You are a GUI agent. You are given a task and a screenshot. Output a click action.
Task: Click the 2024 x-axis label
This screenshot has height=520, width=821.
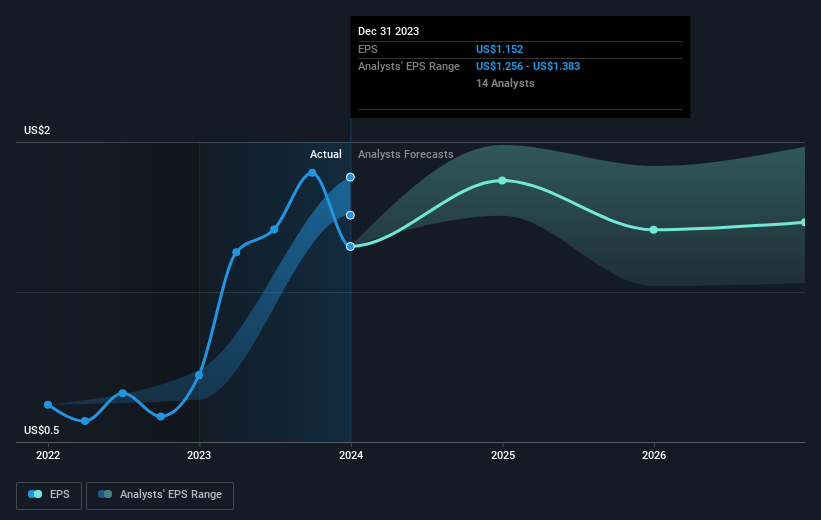[x=351, y=455]
